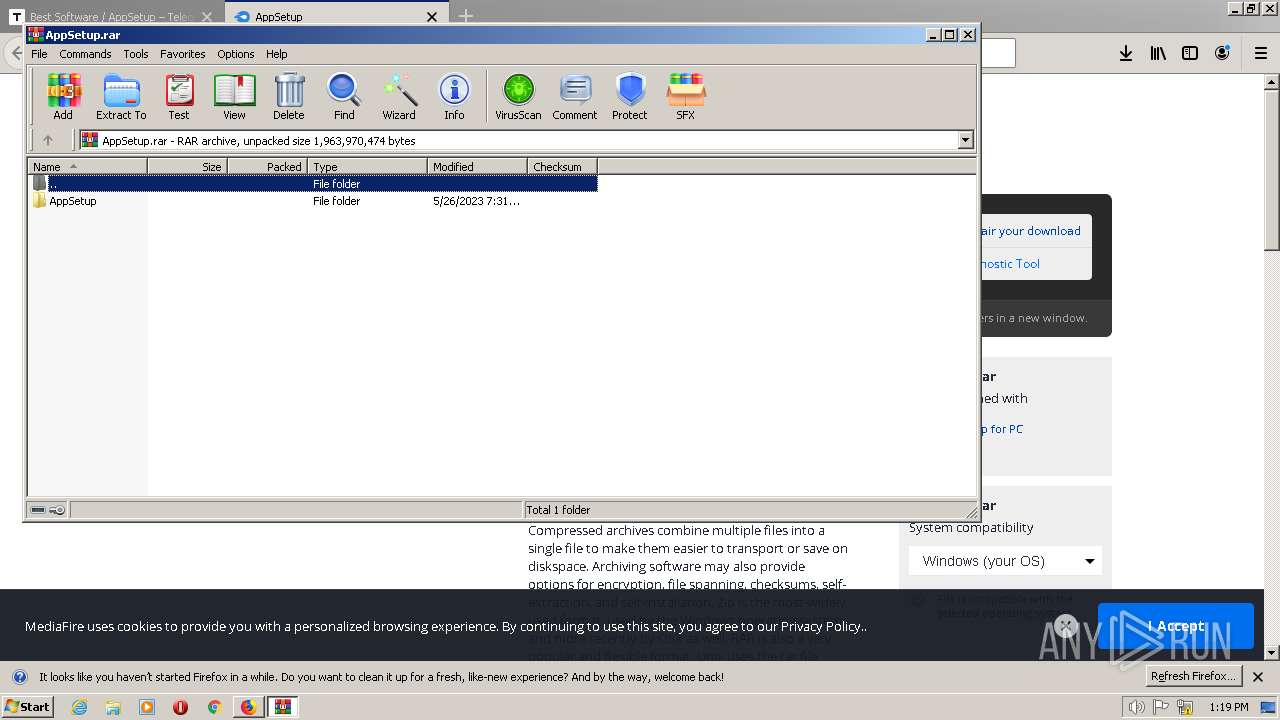The image size is (1280, 720).
Task: Run Test on the archive
Action: coord(179,97)
